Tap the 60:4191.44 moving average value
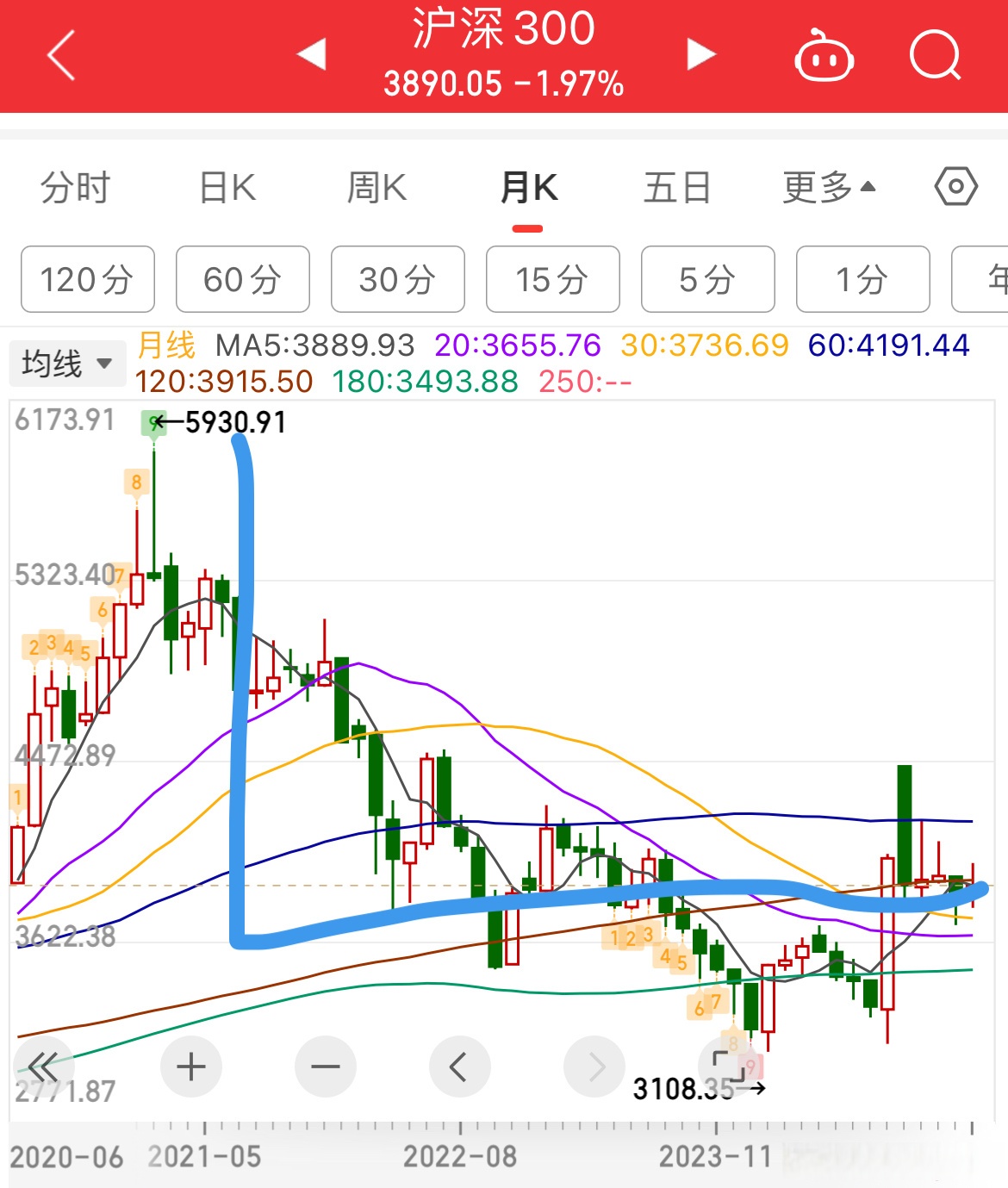The image size is (1008, 1188). click(889, 345)
